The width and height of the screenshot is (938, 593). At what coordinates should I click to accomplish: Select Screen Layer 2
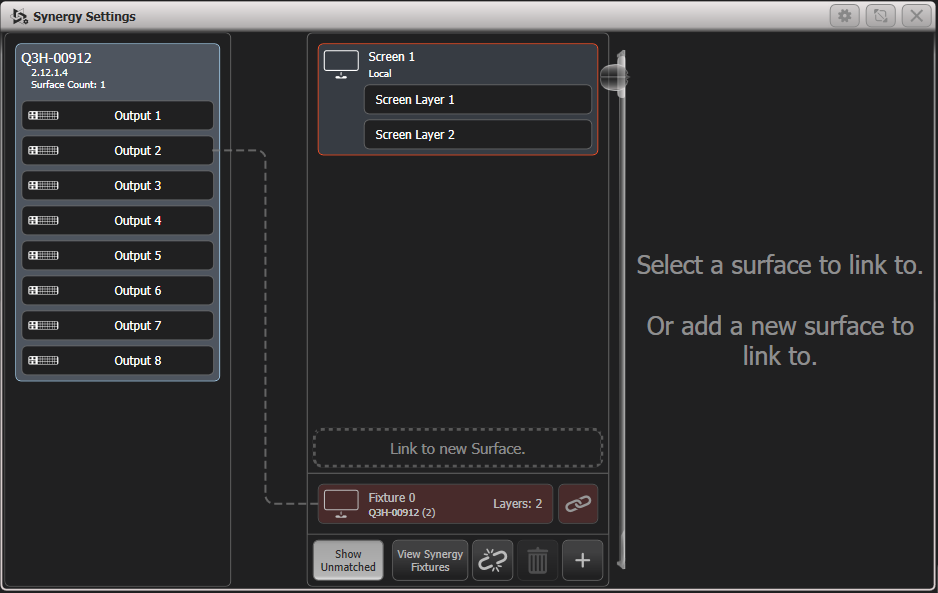pyautogui.click(x=477, y=134)
